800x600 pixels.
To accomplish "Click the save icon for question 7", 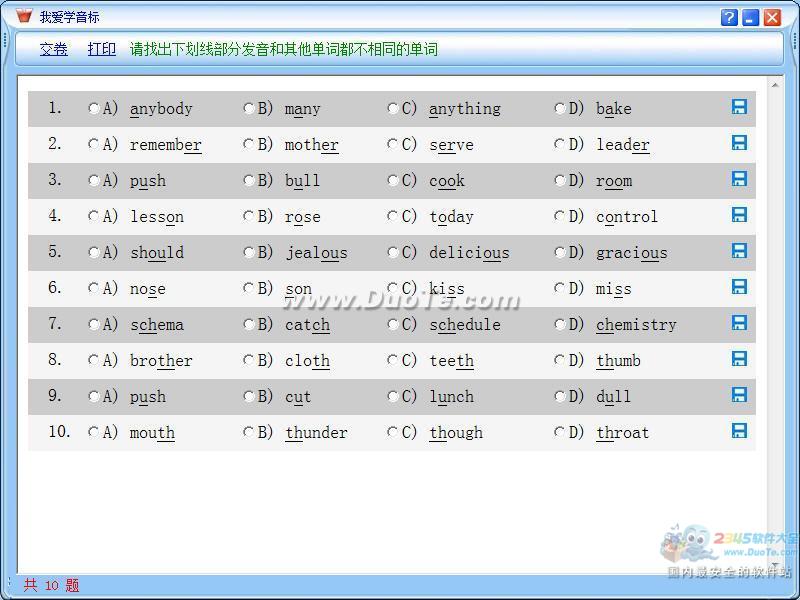I will pos(739,322).
